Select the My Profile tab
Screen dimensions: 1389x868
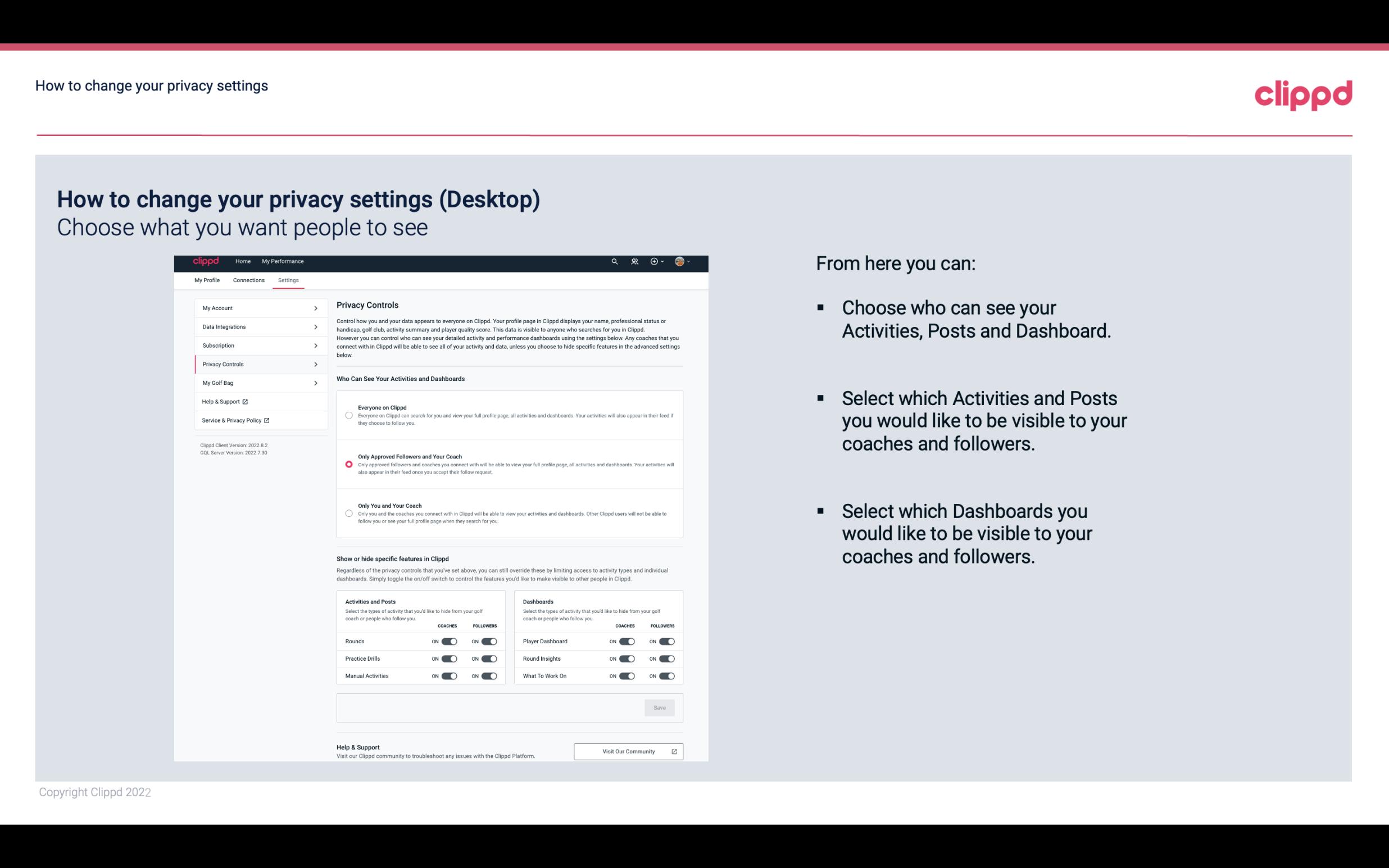pos(206,280)
